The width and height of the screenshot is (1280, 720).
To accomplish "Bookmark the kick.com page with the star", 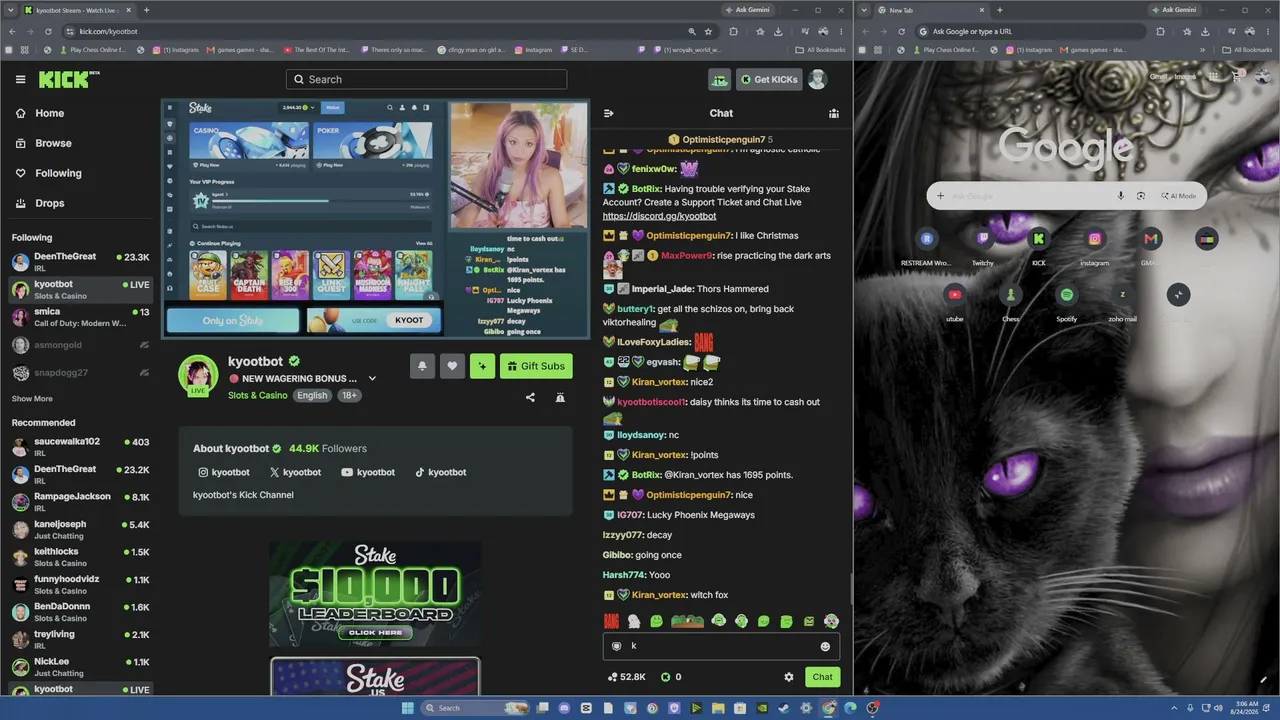I will (x=708, y=31).
